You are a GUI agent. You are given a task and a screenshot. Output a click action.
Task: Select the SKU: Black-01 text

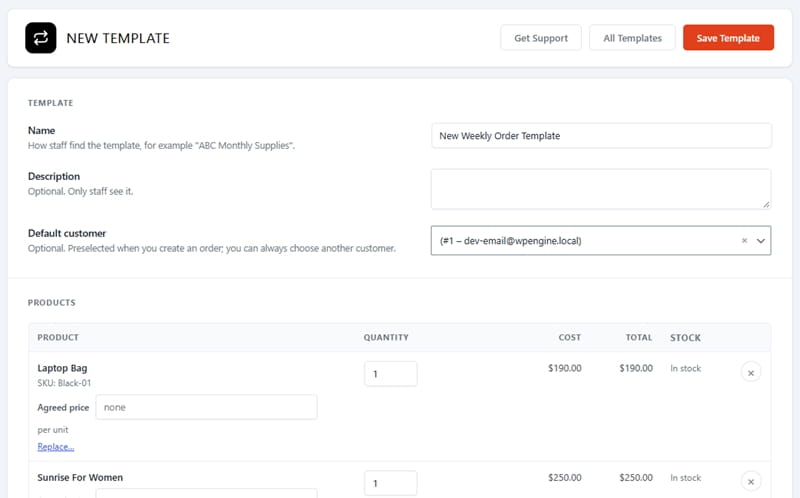[64, 383]
